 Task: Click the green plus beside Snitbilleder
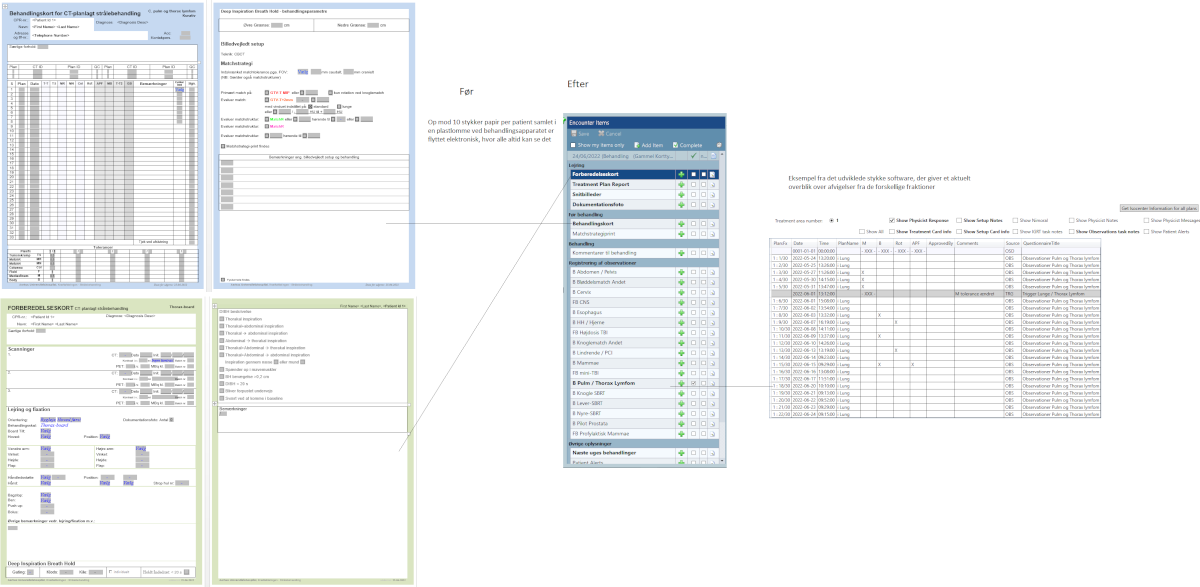(681, 194)
